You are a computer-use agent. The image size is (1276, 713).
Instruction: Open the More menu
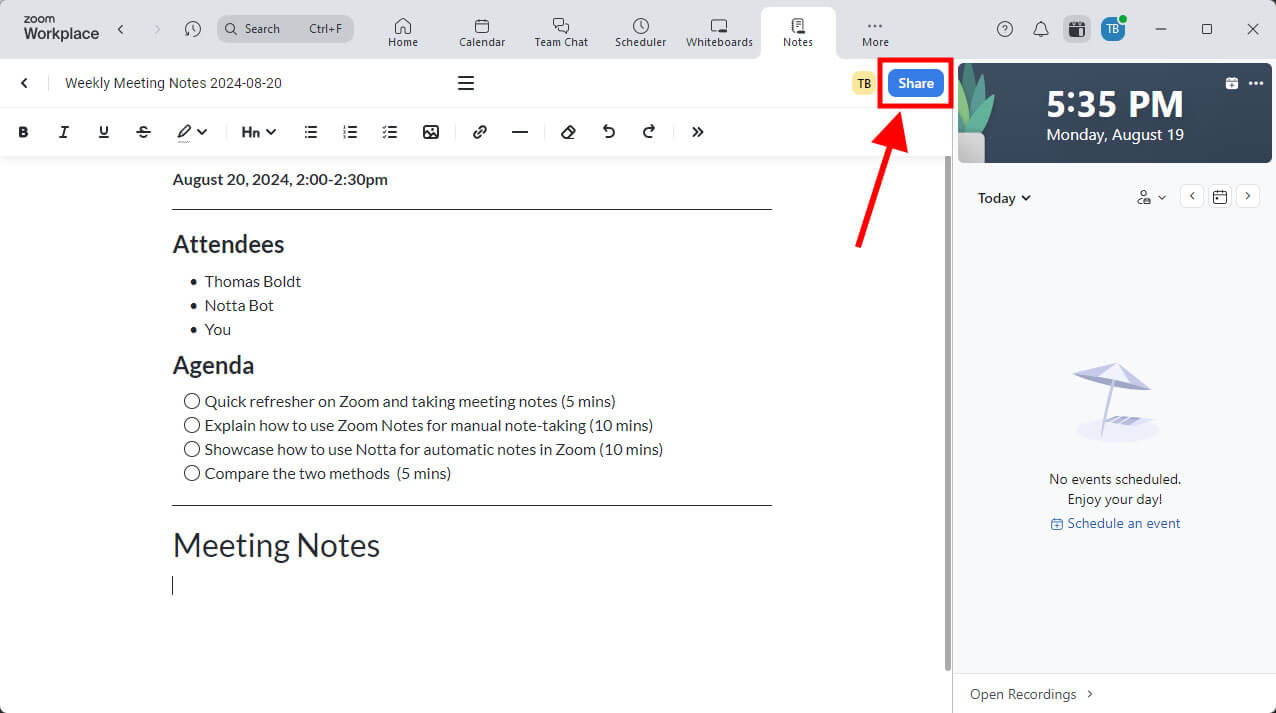coord(875,32)
